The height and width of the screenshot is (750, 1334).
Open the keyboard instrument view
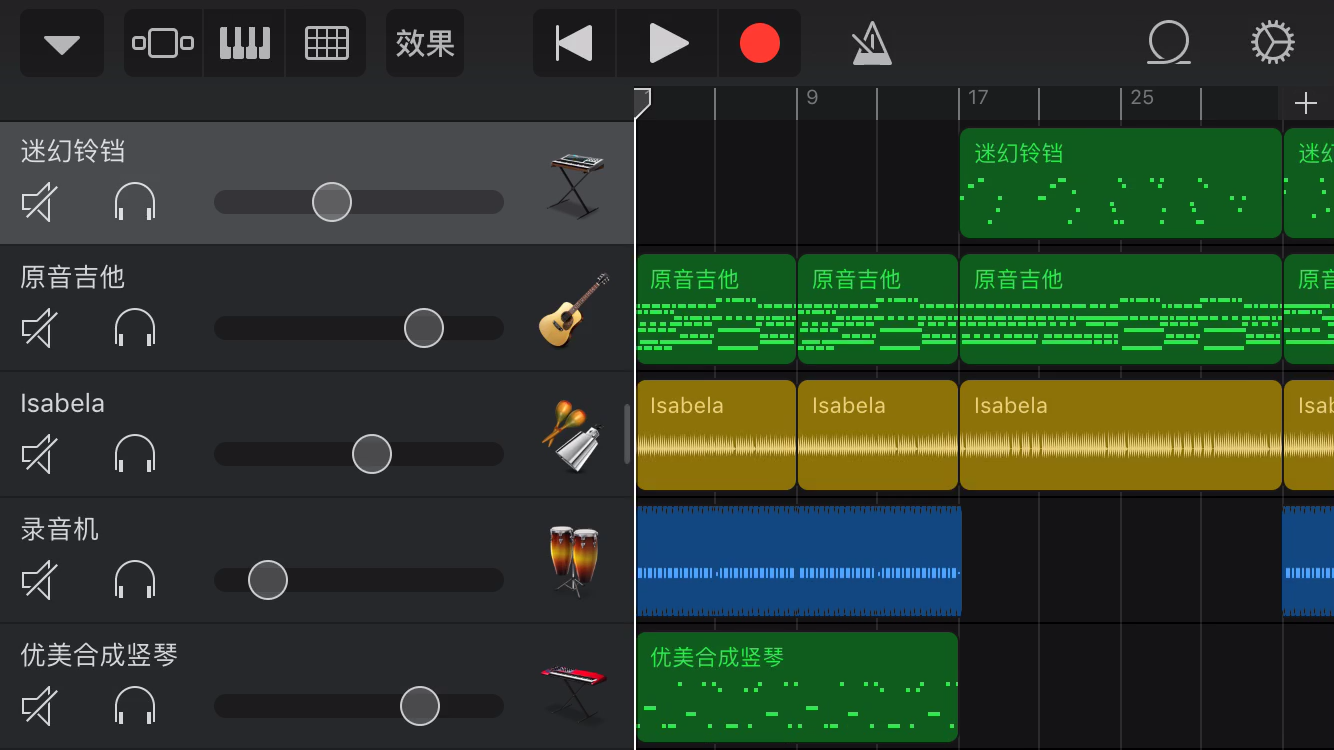(245, 43)
